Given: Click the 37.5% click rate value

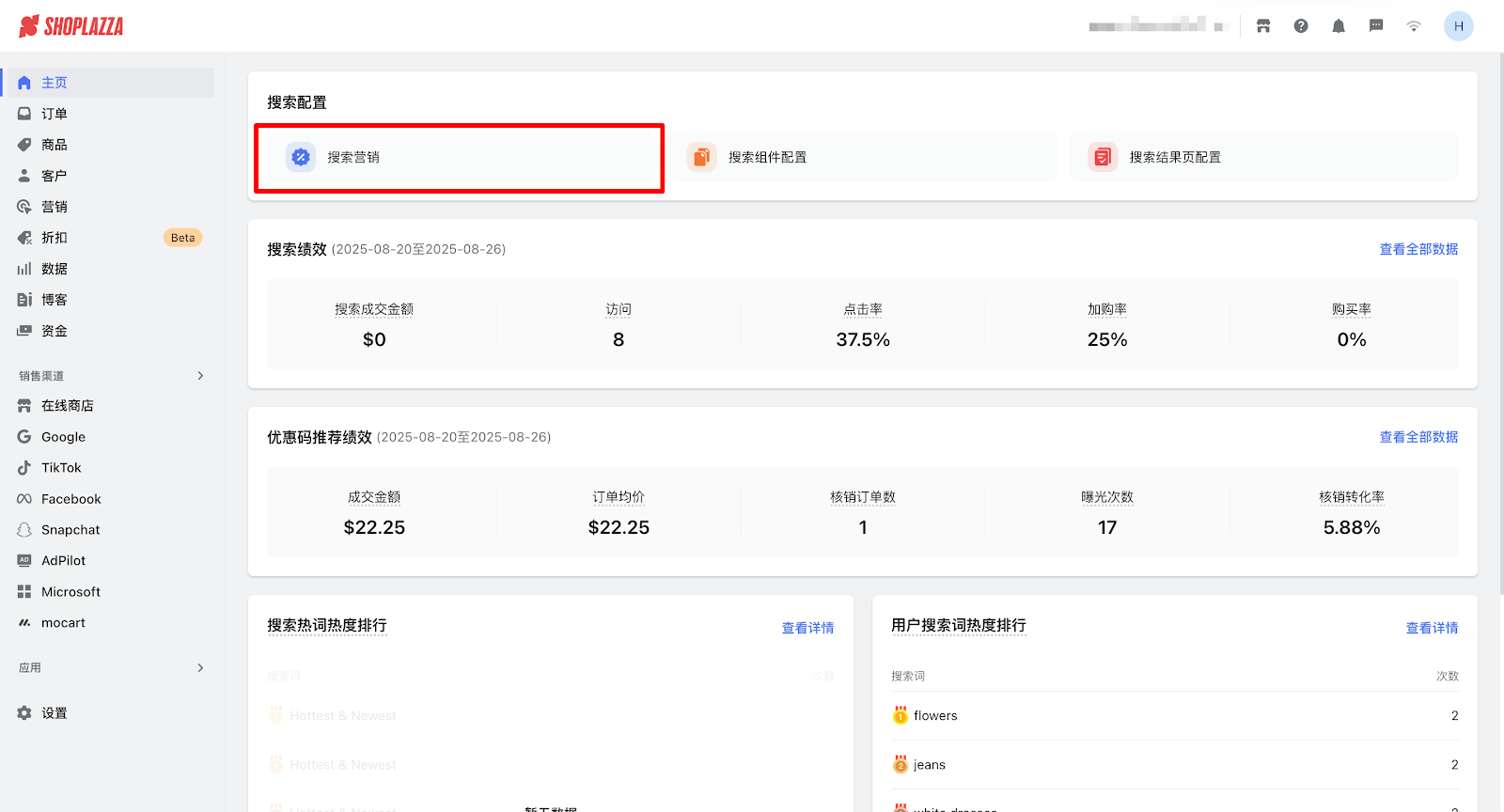Looking at the screenshot, I should pos(863,339).
